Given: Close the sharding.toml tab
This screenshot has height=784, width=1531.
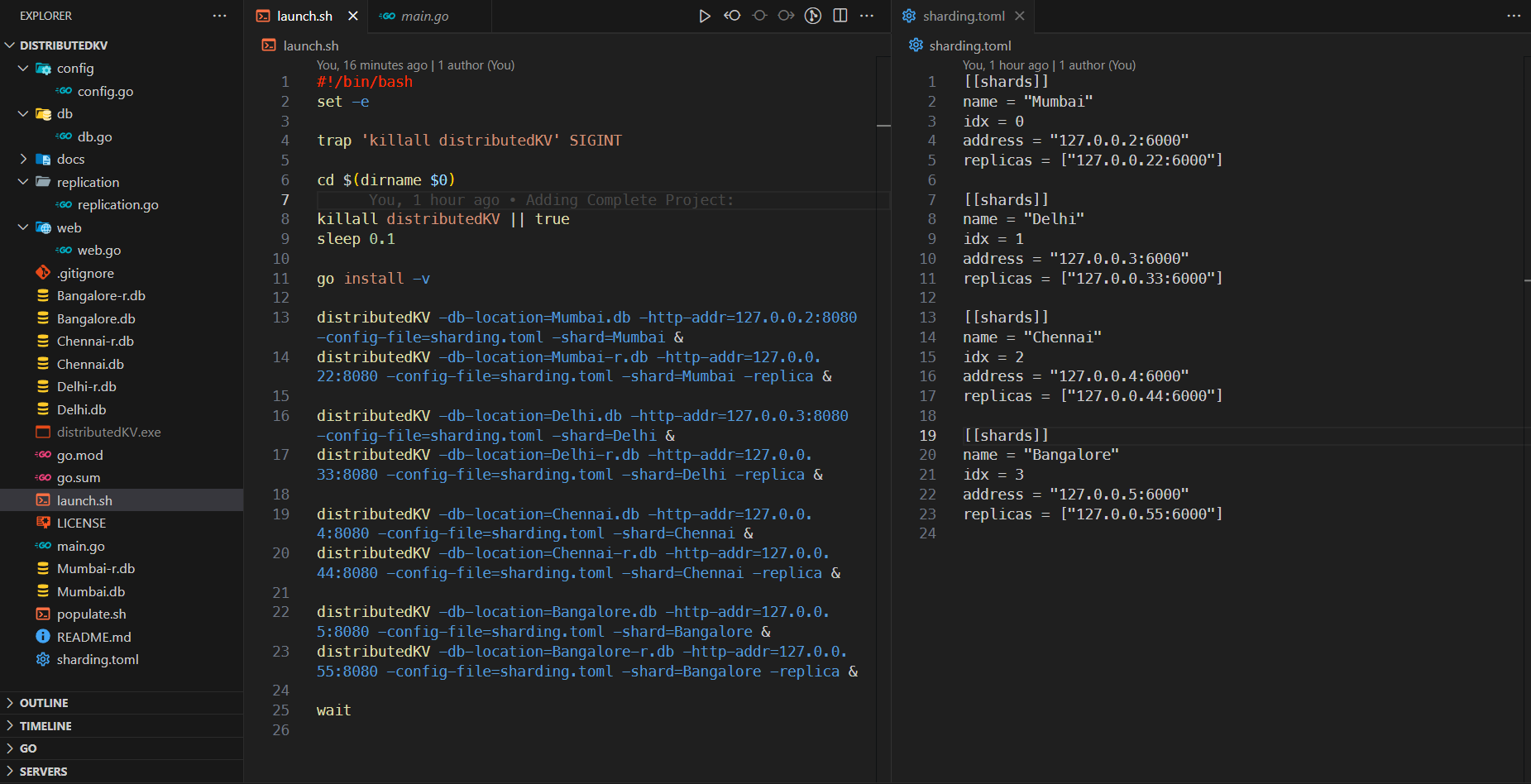Looking at the screenshot, I should tap(1020, 16).
